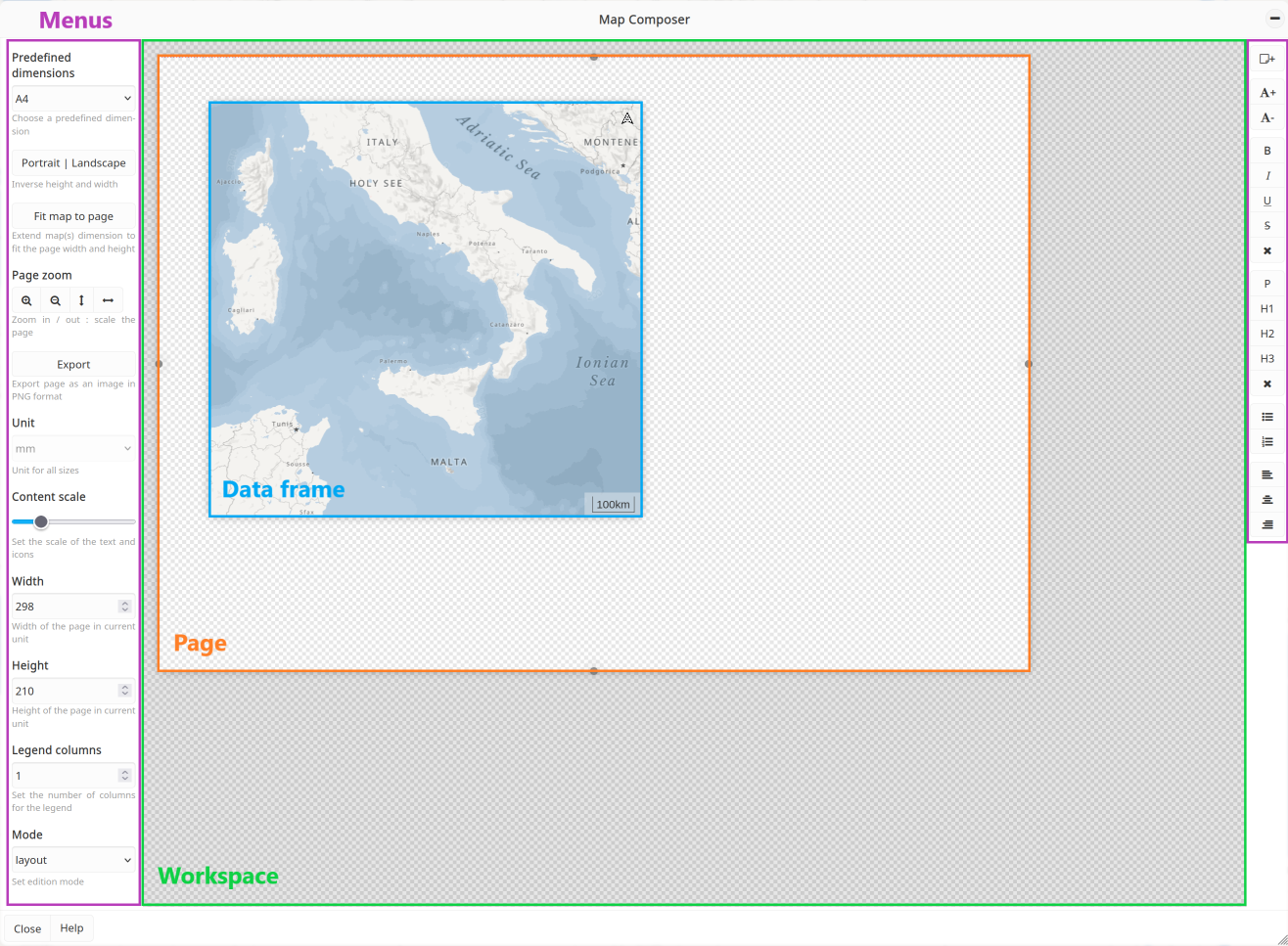This screenshot has width=1288, height=946.
Task: Open Help from the bottom bar
Action: tap(71, 927)
